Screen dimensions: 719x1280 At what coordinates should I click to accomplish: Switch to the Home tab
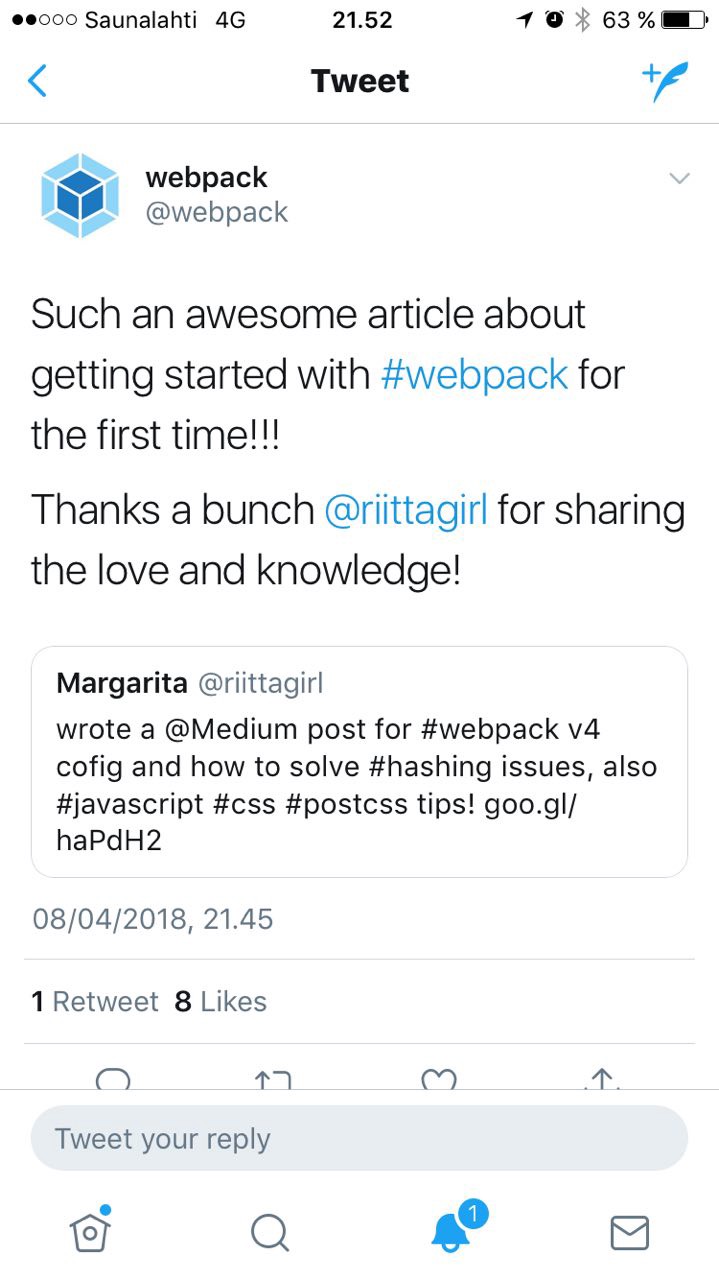point(90,1231)
